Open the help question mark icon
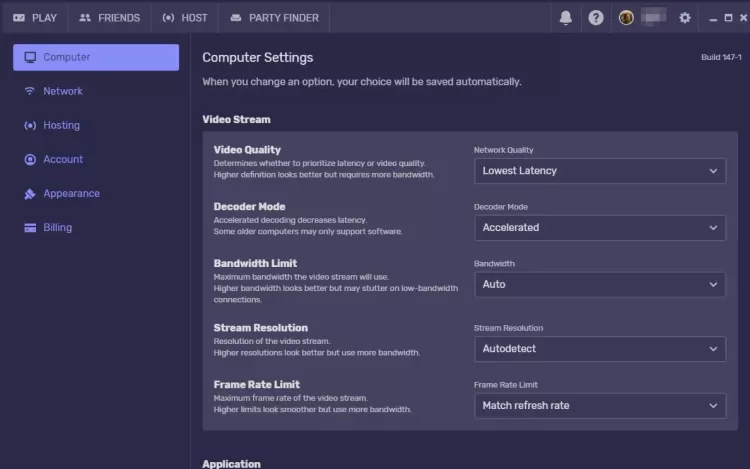Image resolution: width=750 pixels, height=469 pixels. pyautogui.click(x=596, y=18)
